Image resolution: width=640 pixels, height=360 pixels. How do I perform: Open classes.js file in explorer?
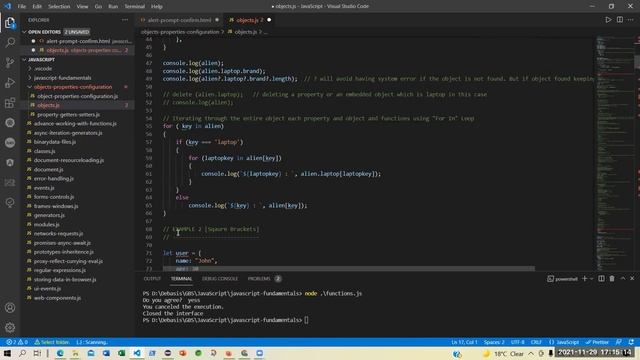[44, 151]
